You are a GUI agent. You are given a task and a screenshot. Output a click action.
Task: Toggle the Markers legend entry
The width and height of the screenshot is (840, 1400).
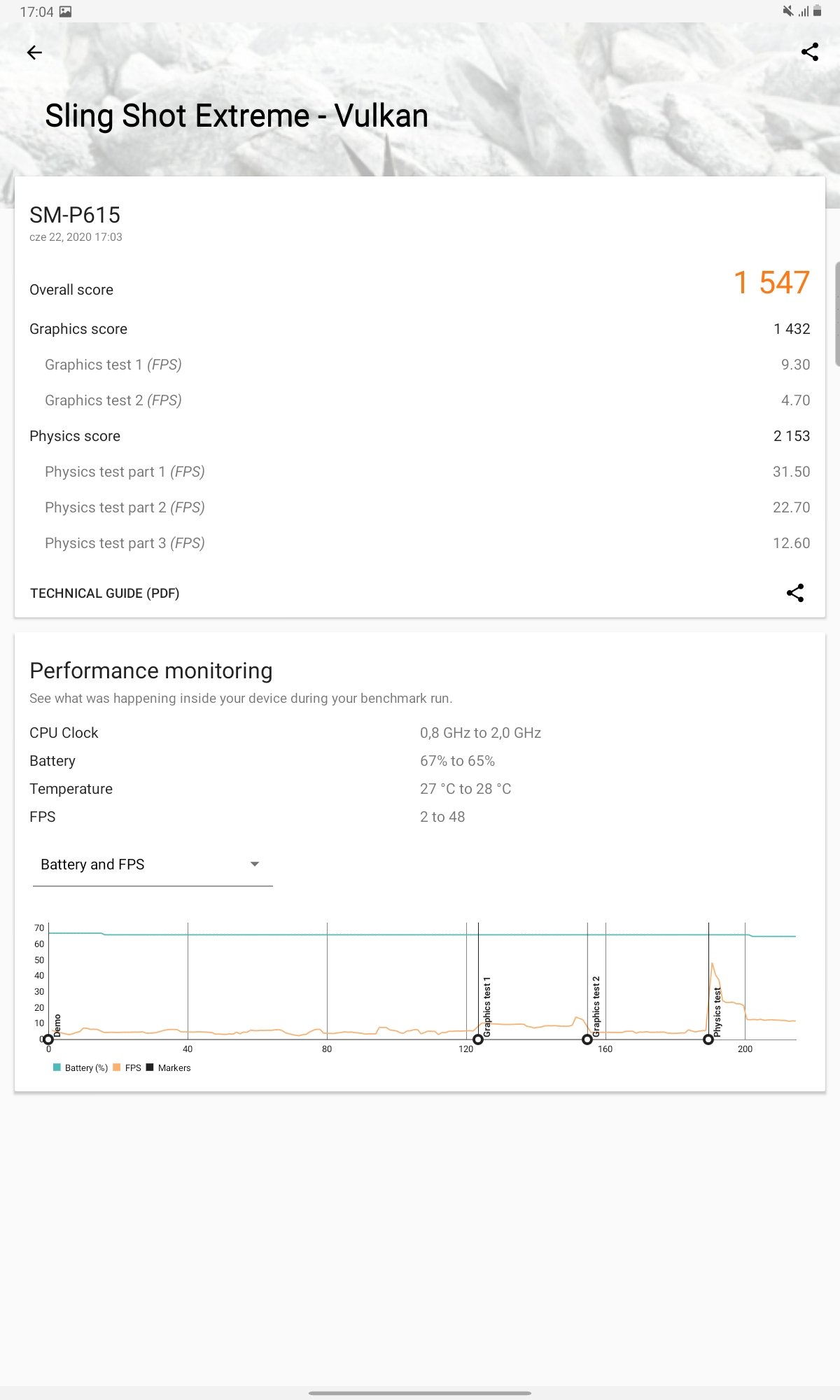click(169, 1067)
